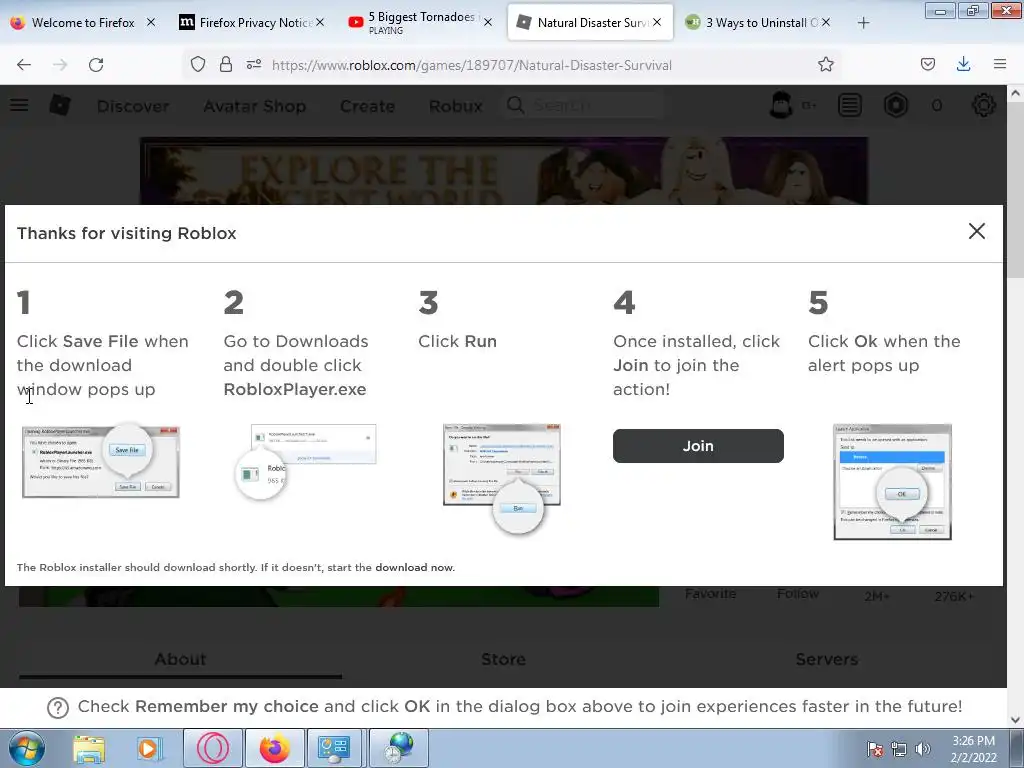Screen dimensions: 1024x768
Task: Click the Follow label
Action: point(797,594)
